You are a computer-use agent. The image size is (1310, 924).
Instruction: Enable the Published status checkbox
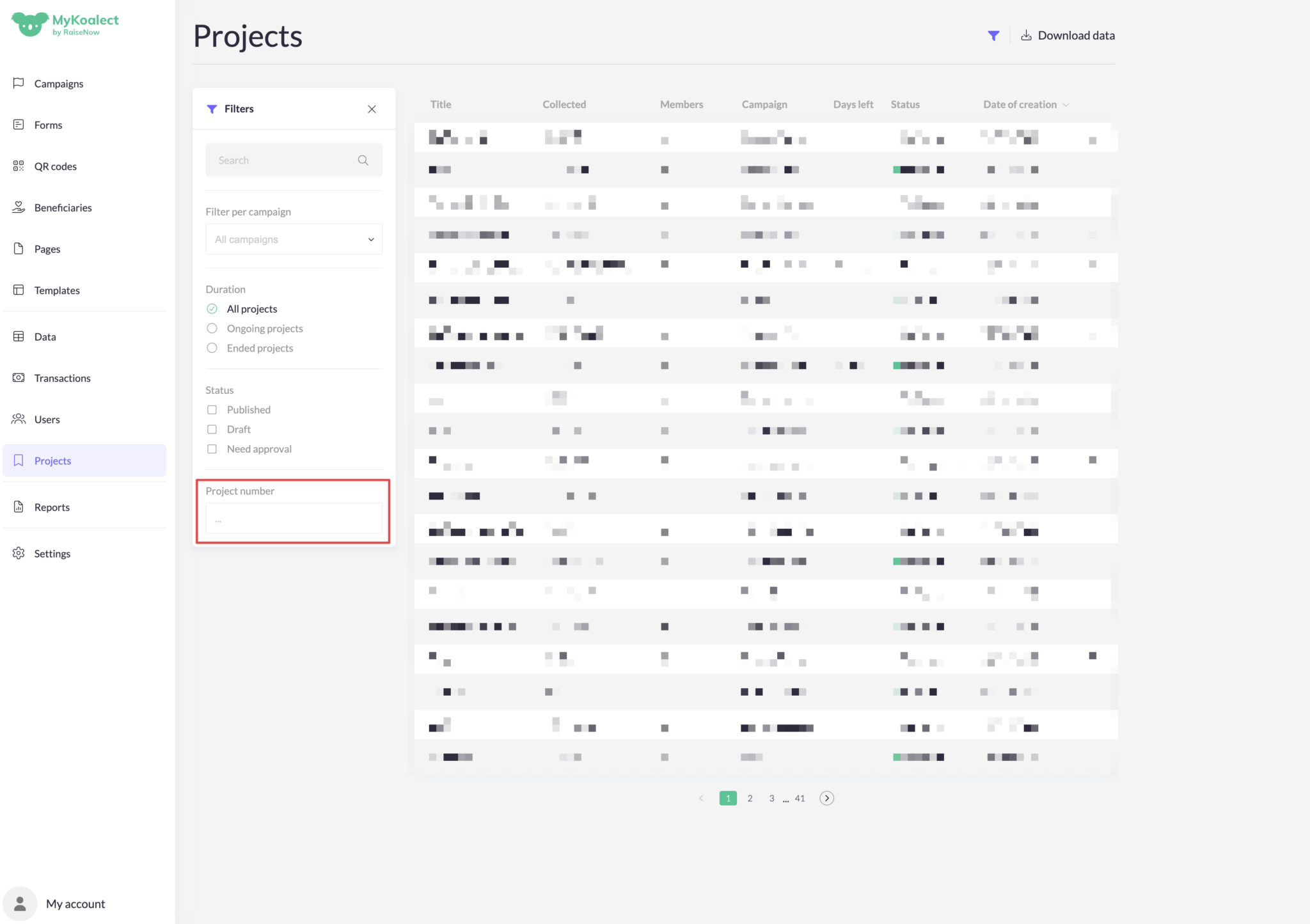tap(212, 409)
